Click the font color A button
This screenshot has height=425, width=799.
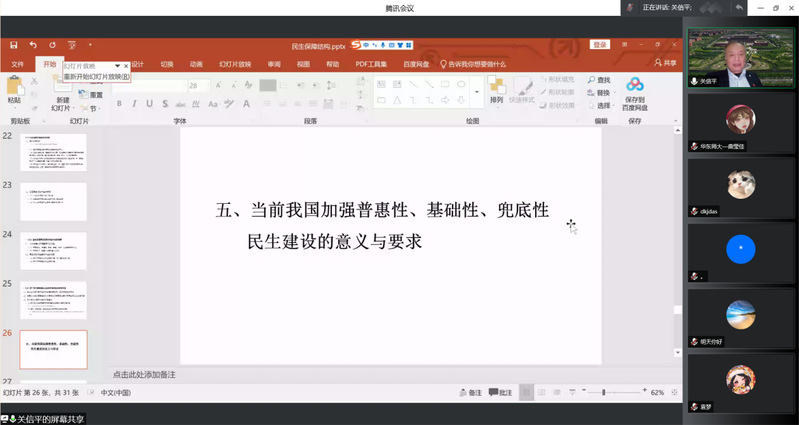coord(246,103)
